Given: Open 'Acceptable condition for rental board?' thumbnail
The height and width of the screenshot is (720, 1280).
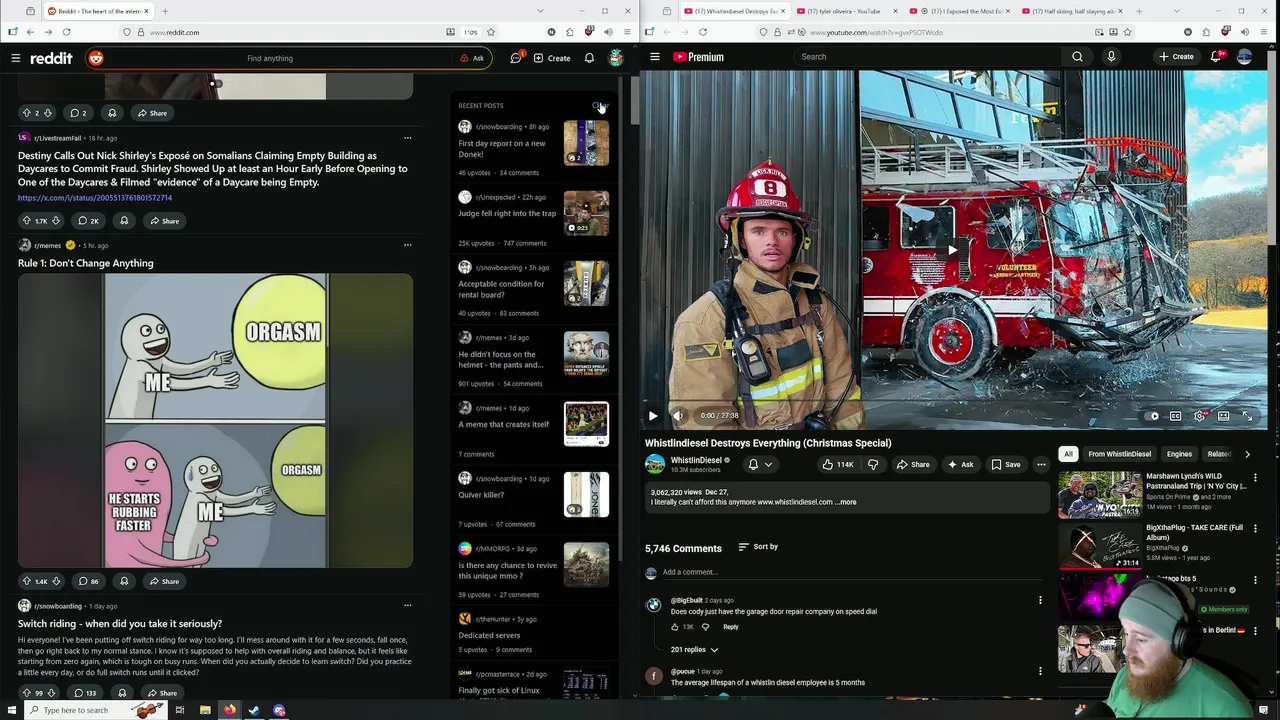Looking at the screenshot, I should (586, 284).
